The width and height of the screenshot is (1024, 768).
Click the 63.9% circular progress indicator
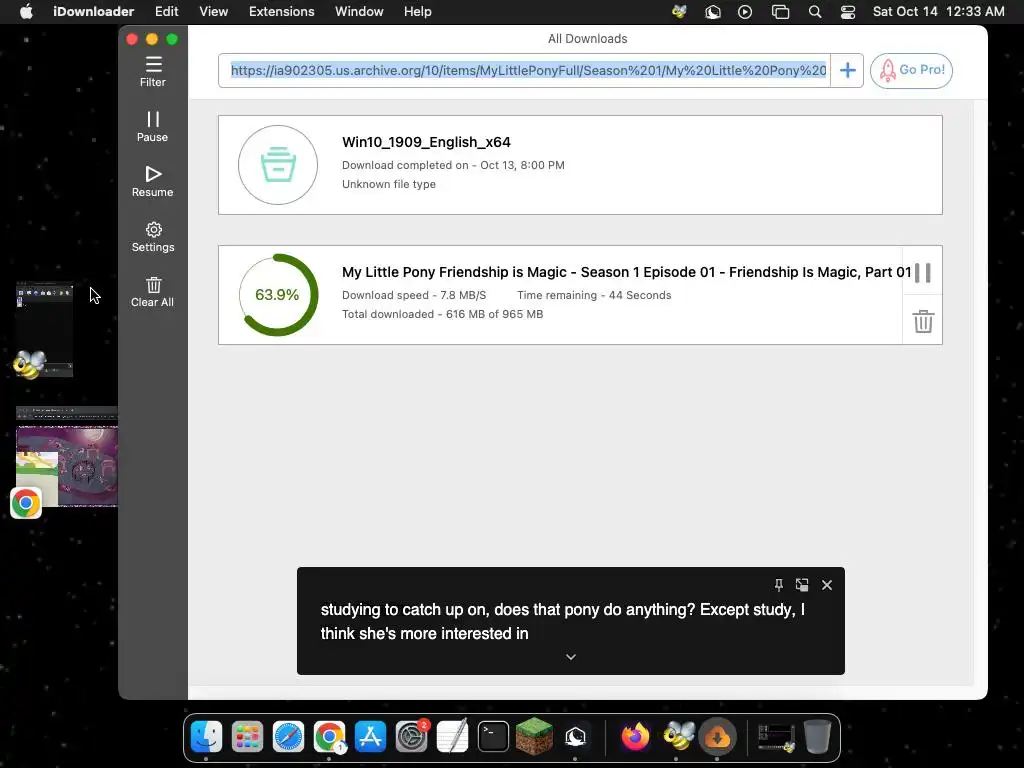[x=278, y=295]
